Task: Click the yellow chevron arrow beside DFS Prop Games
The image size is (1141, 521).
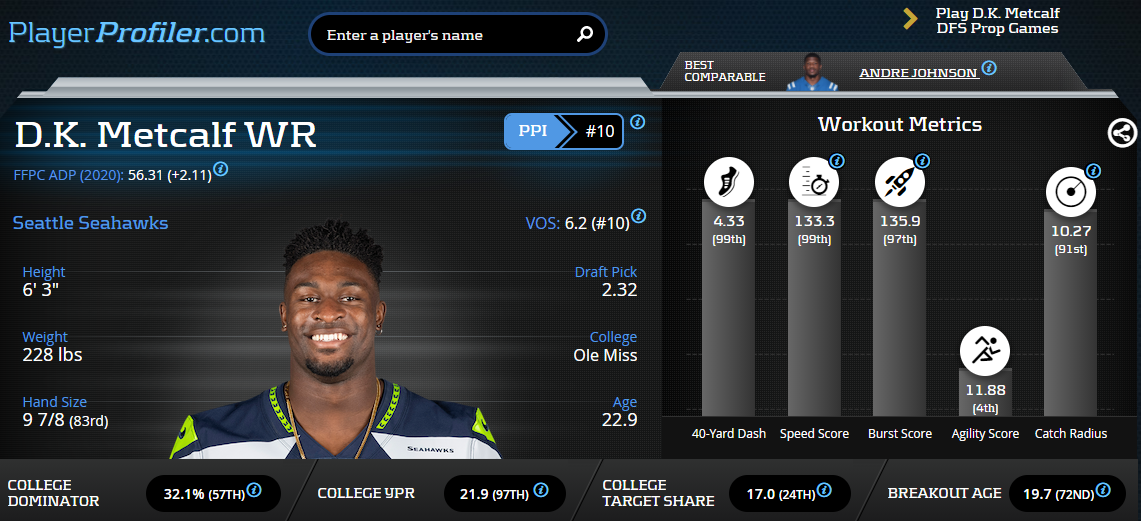Action: tap(910, 19)
